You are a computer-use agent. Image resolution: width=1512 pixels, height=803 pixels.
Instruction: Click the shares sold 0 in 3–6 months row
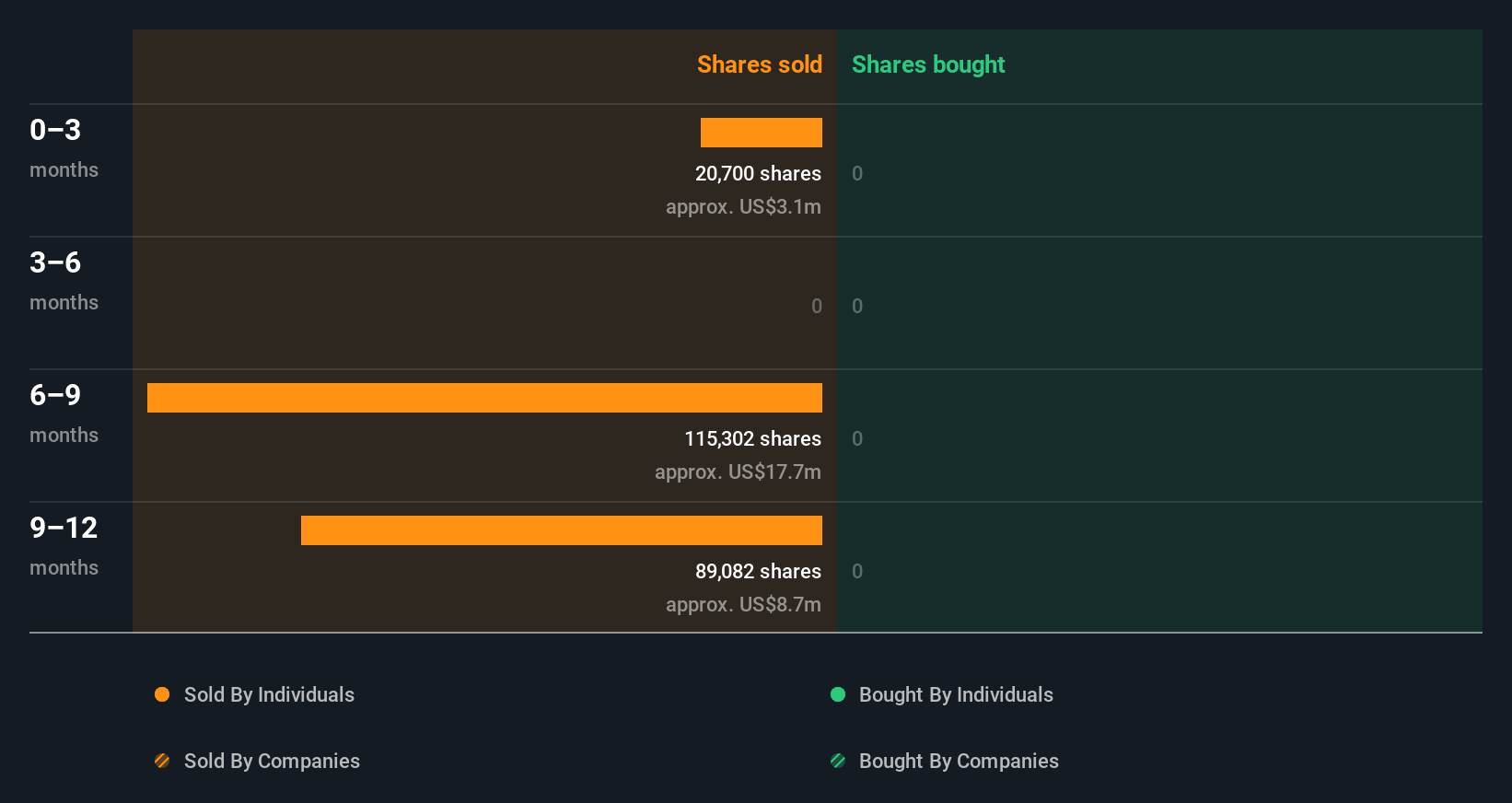[817, 306]
